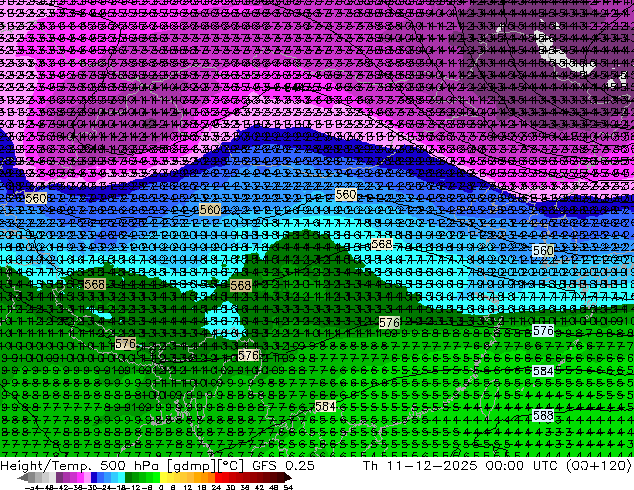The image size is (634, 490).
Task: Click the '584' contour label in lower center
Action: coord(325,406)
